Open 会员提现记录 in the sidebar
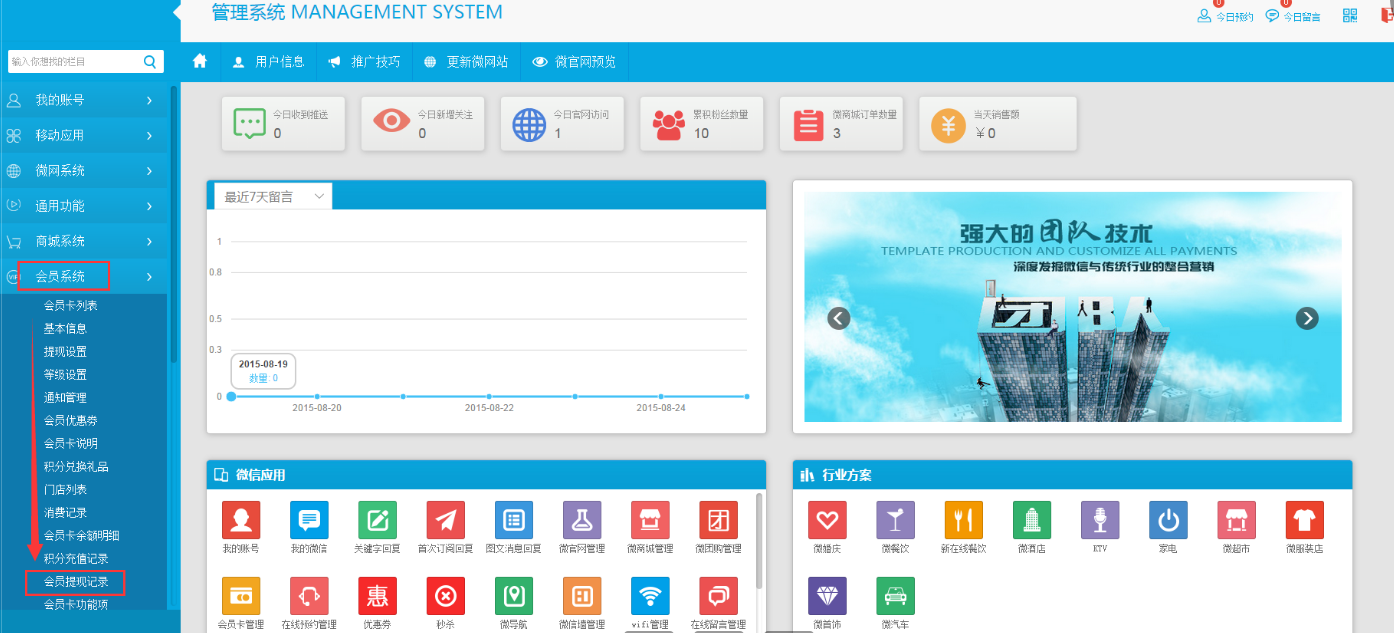The width and height of the screenshot is (1394, 633). (x=76, y=581)
